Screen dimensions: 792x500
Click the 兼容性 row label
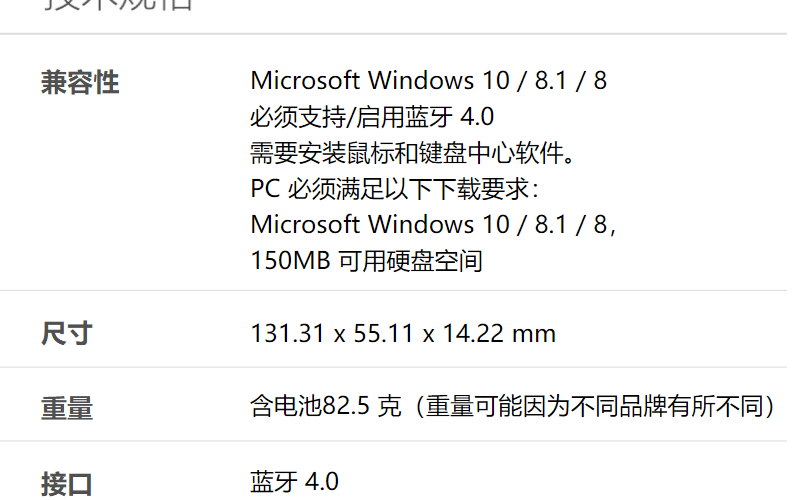point(80,82)
